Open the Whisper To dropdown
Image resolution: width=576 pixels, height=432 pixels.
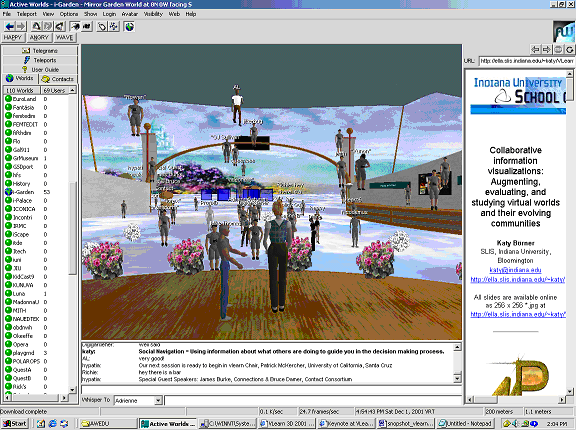tap(158, 400)
